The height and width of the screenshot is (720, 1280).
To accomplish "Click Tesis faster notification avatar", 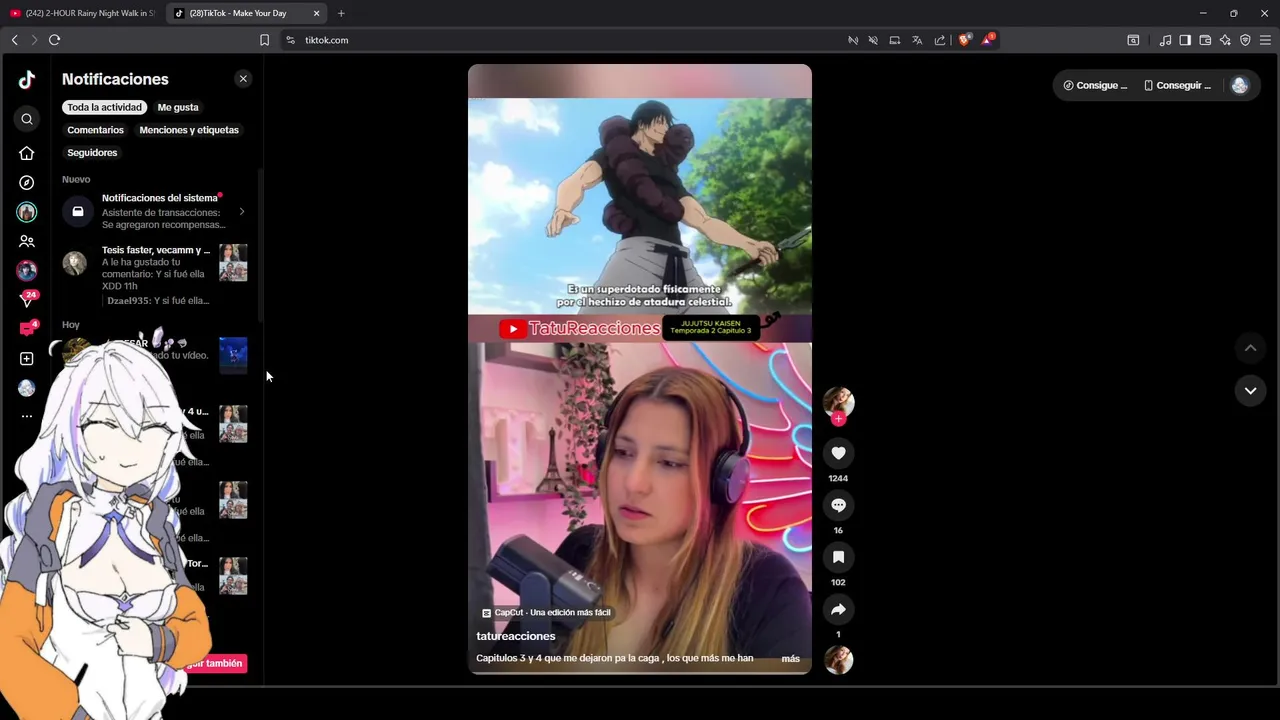I will 75,263.
